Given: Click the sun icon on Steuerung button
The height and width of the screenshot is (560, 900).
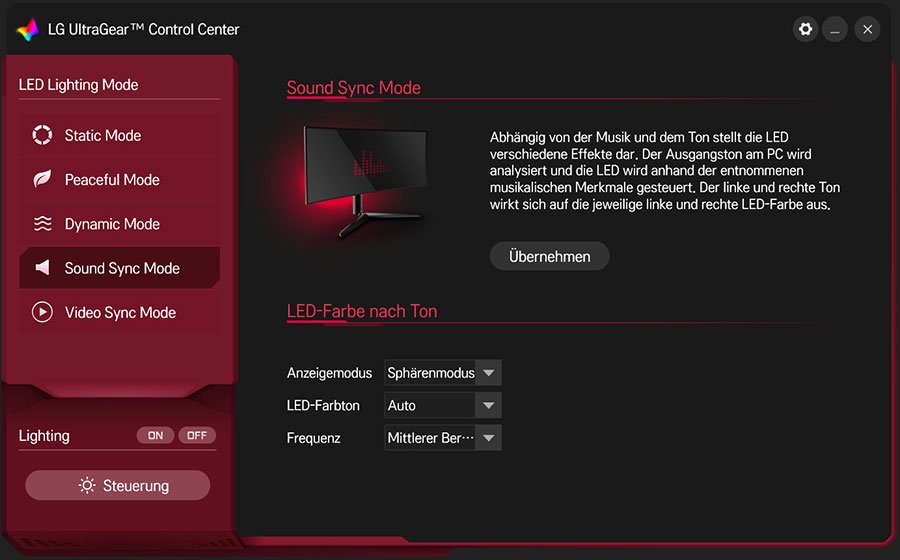Looking at the screenshot, I should (87, 485).
